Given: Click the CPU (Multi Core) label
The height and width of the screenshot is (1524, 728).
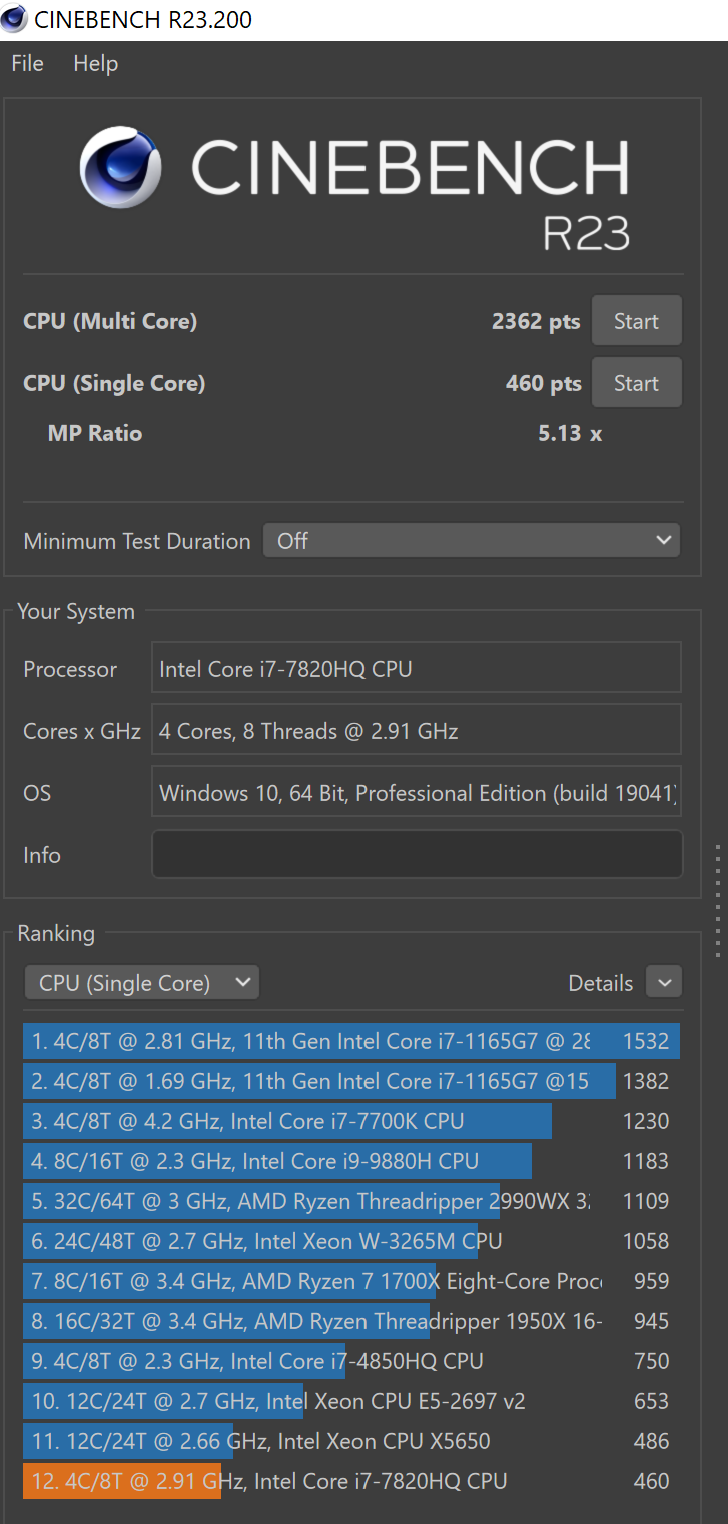Looking at the screenshot, I should (110, 322).
